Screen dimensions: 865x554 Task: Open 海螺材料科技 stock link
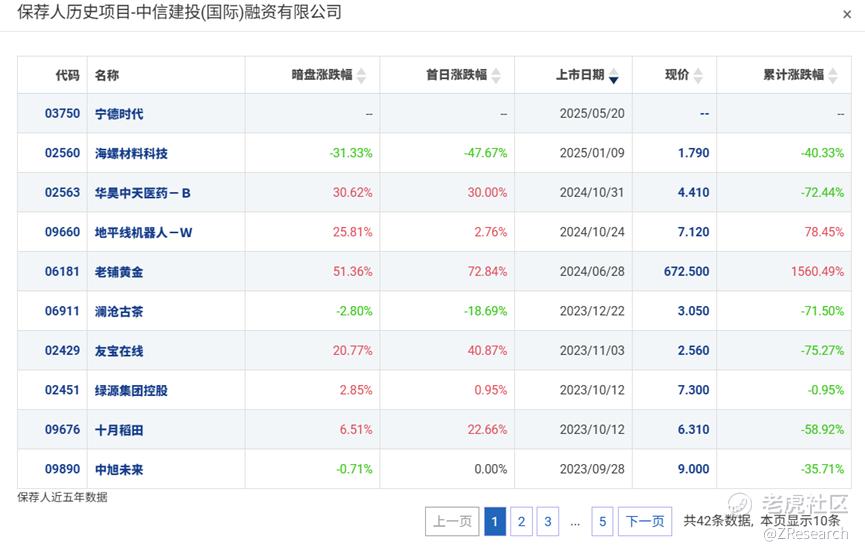[x=131, y=153]
